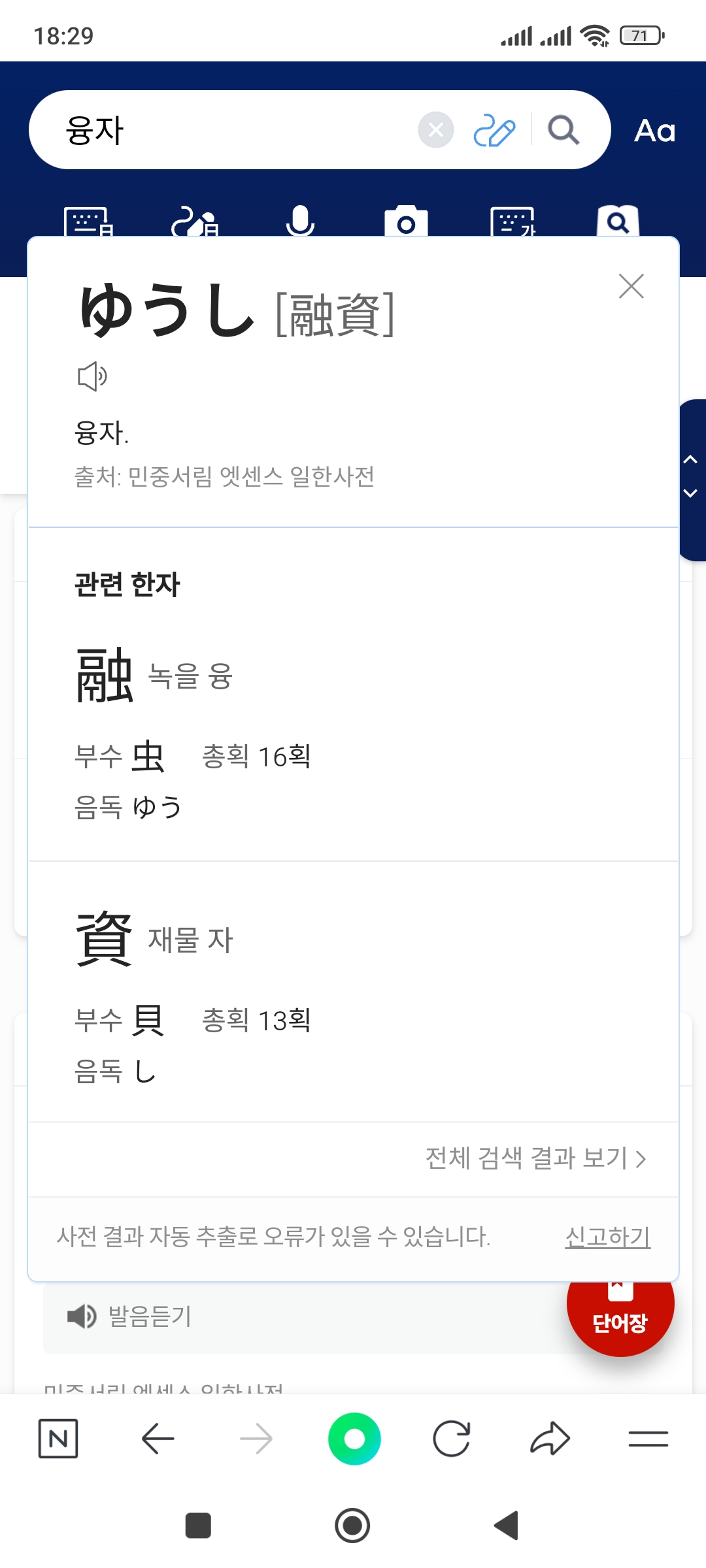Open handwriting input with the pen icon
706x1568 pixels.
click(494, 130)
